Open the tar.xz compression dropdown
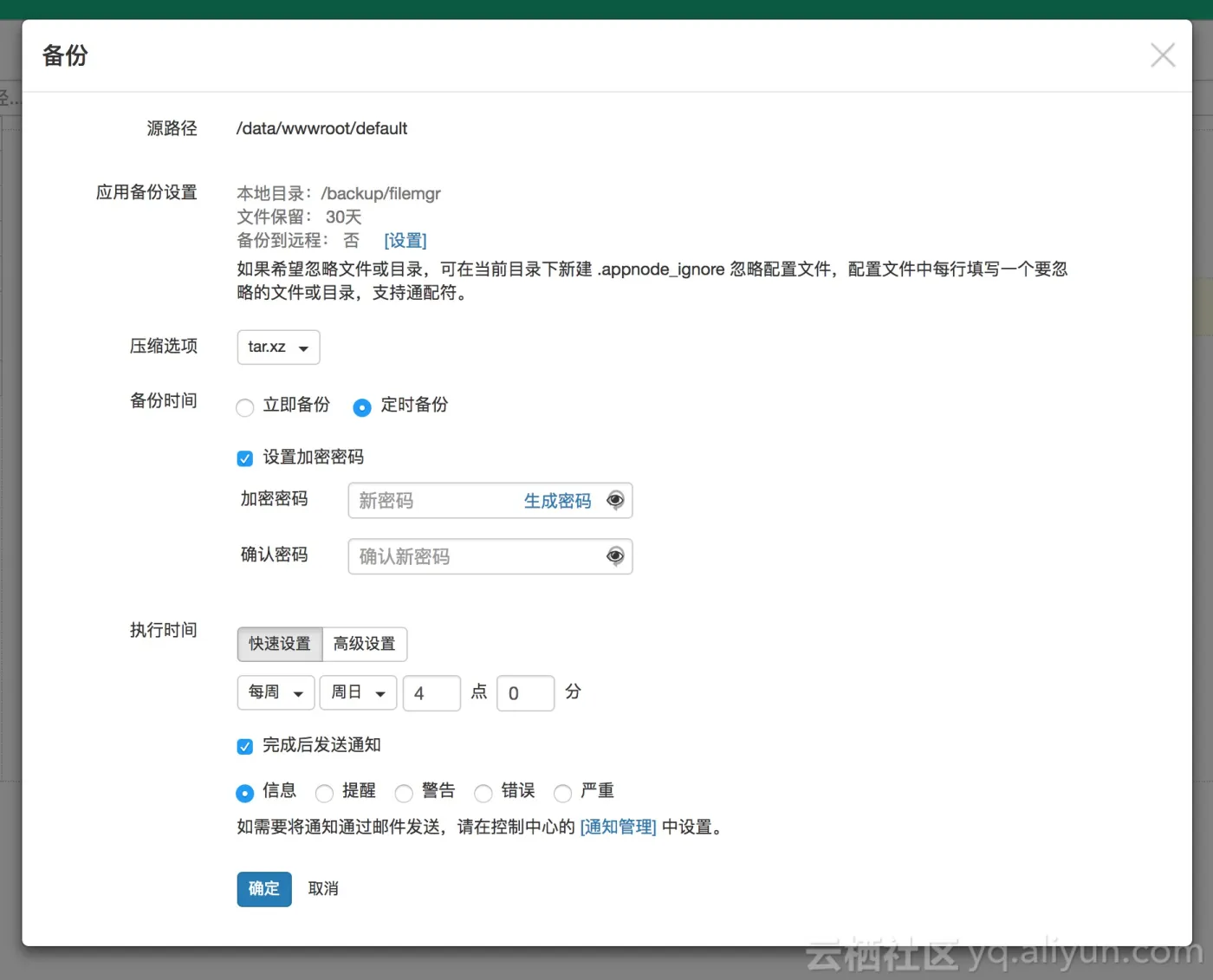Viewport: 1213px width, 980px height. pyautogui.click(x=278, y=347)
